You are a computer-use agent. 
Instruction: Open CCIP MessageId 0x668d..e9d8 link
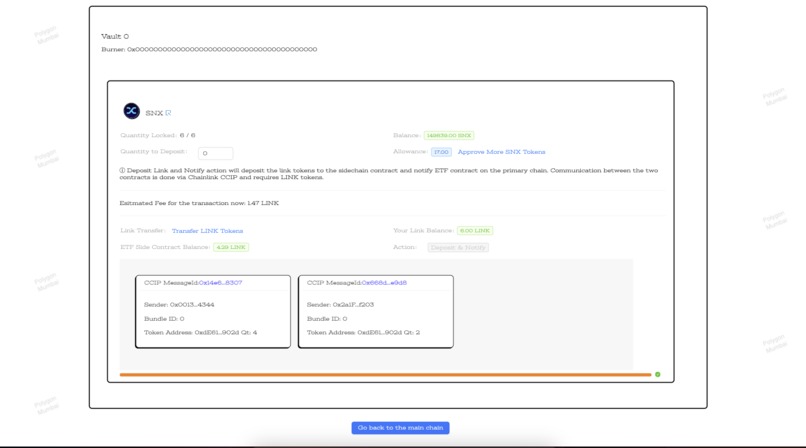click(384, 283)
